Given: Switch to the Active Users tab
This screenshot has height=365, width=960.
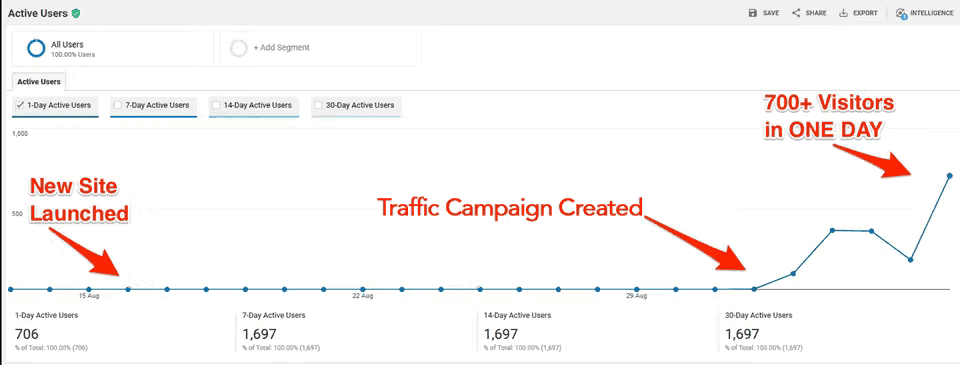Looking at the screenshot, I should click(39, 81).
